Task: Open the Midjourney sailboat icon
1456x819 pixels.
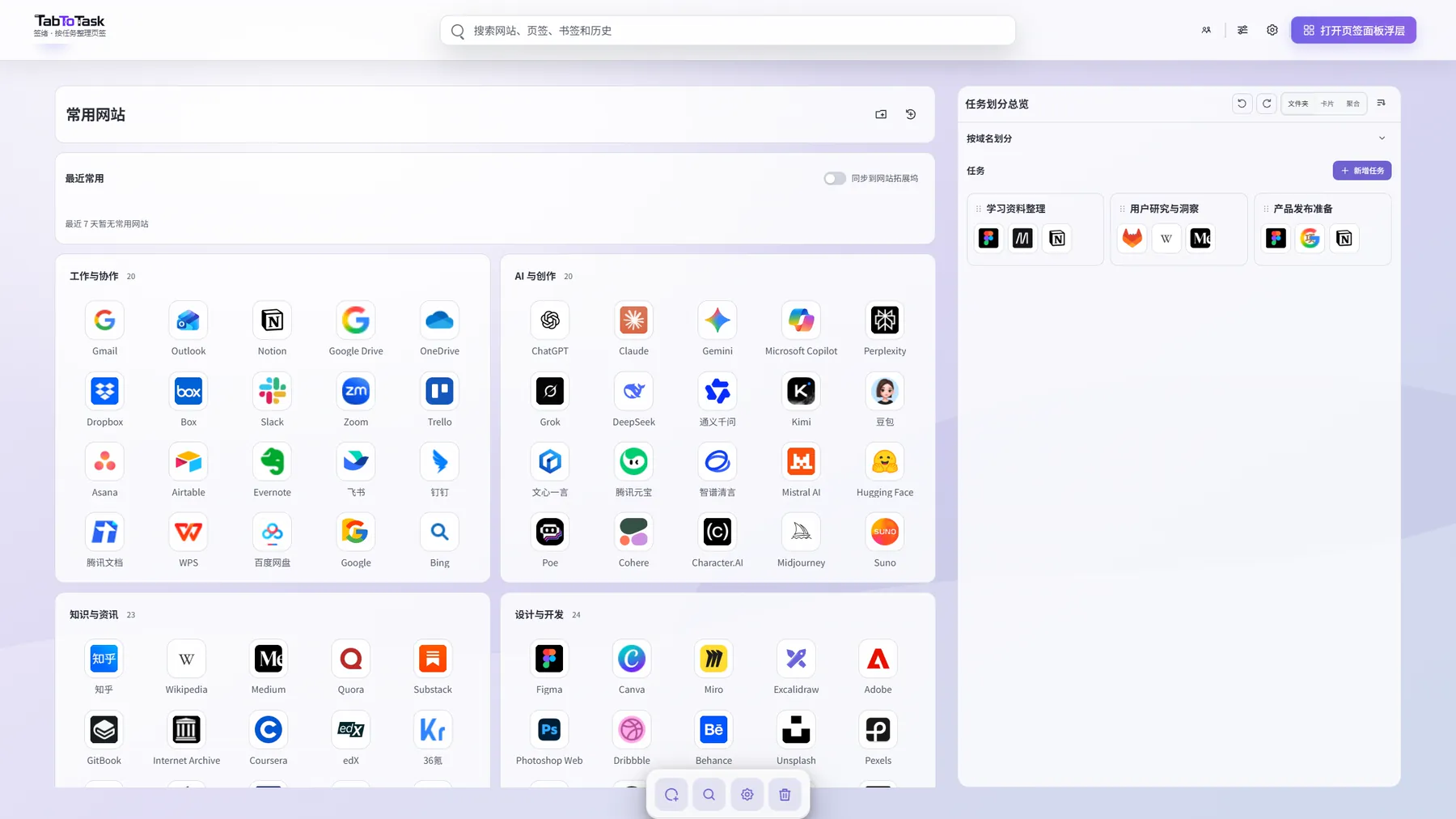Action: tap(801, 533)
